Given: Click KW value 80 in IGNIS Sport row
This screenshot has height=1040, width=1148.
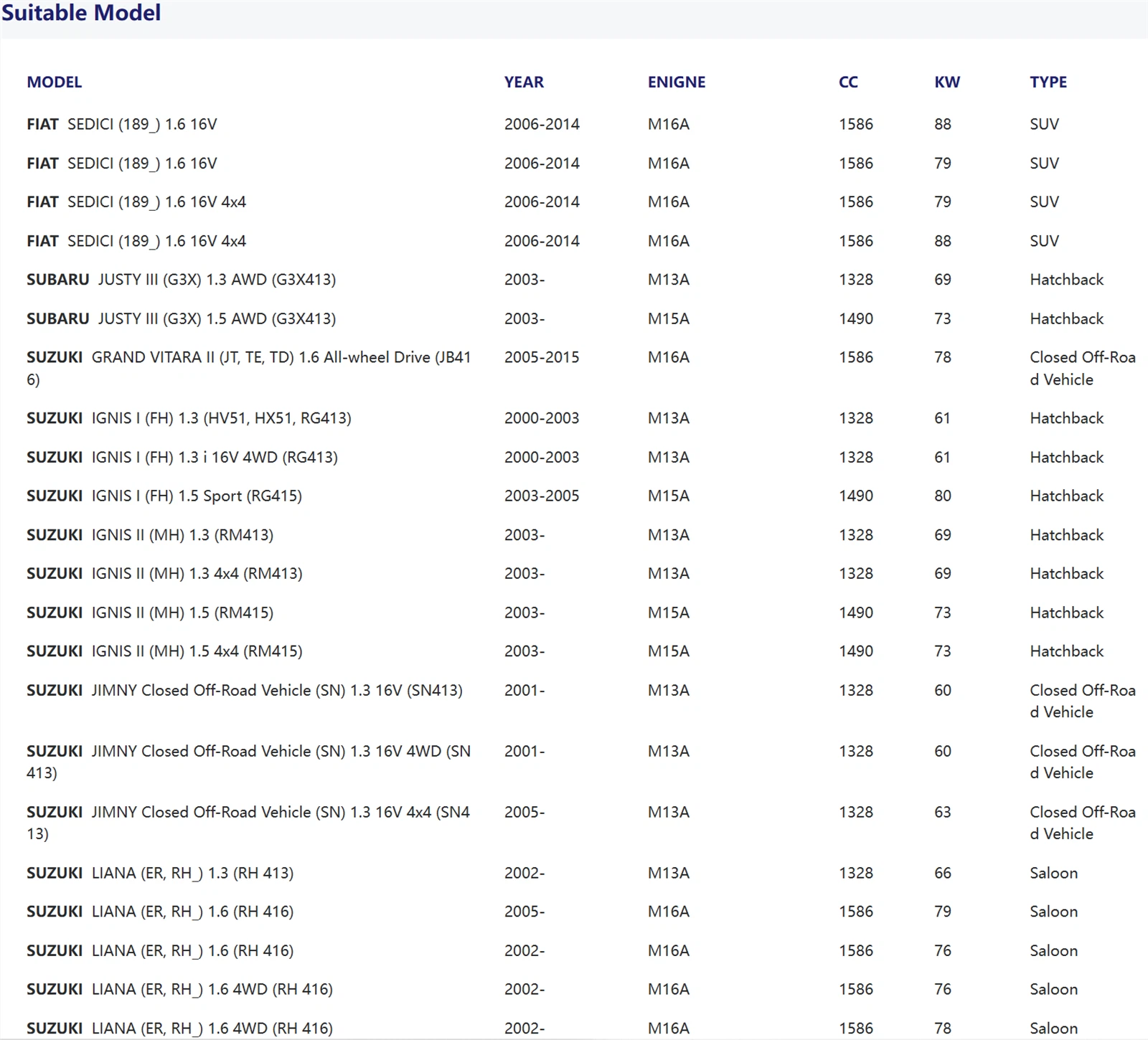Looking at the screenshot, I should (943, 496).
